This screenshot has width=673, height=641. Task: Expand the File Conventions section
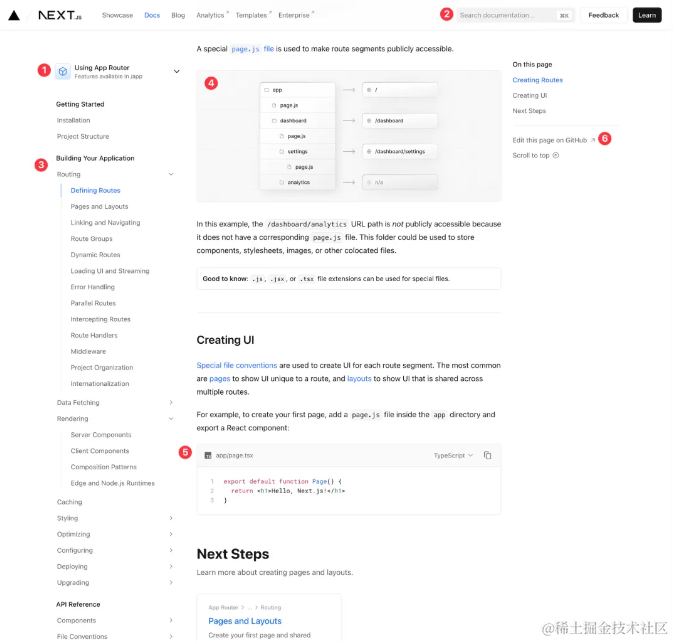click(171, 636)
